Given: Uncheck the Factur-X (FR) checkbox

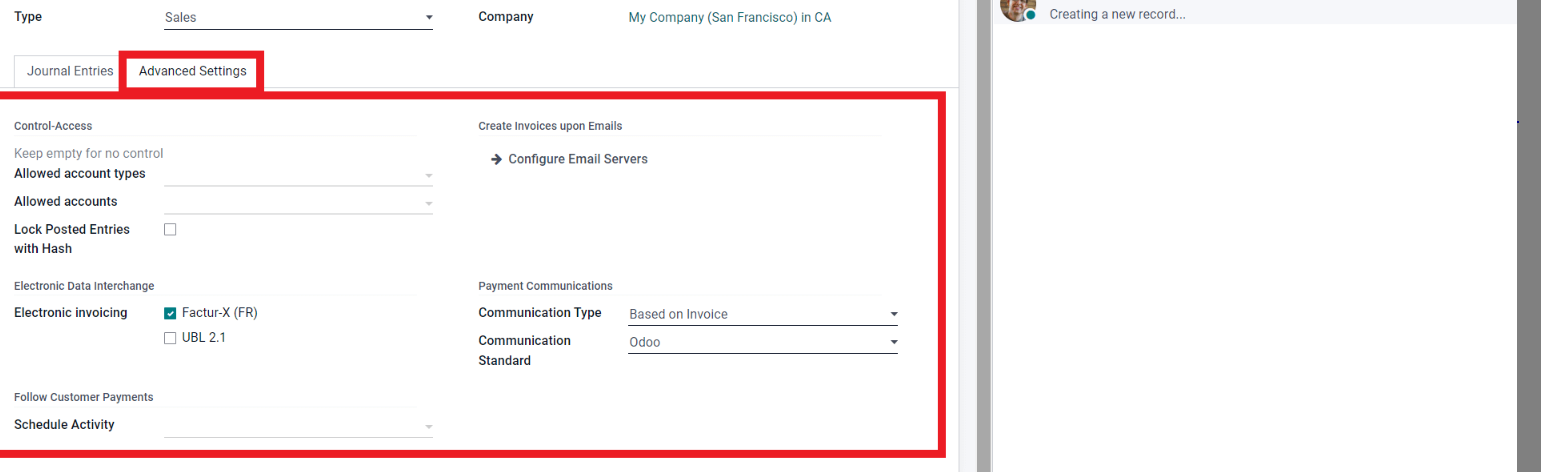Looking at the screenshot, I should pos(170,313).
